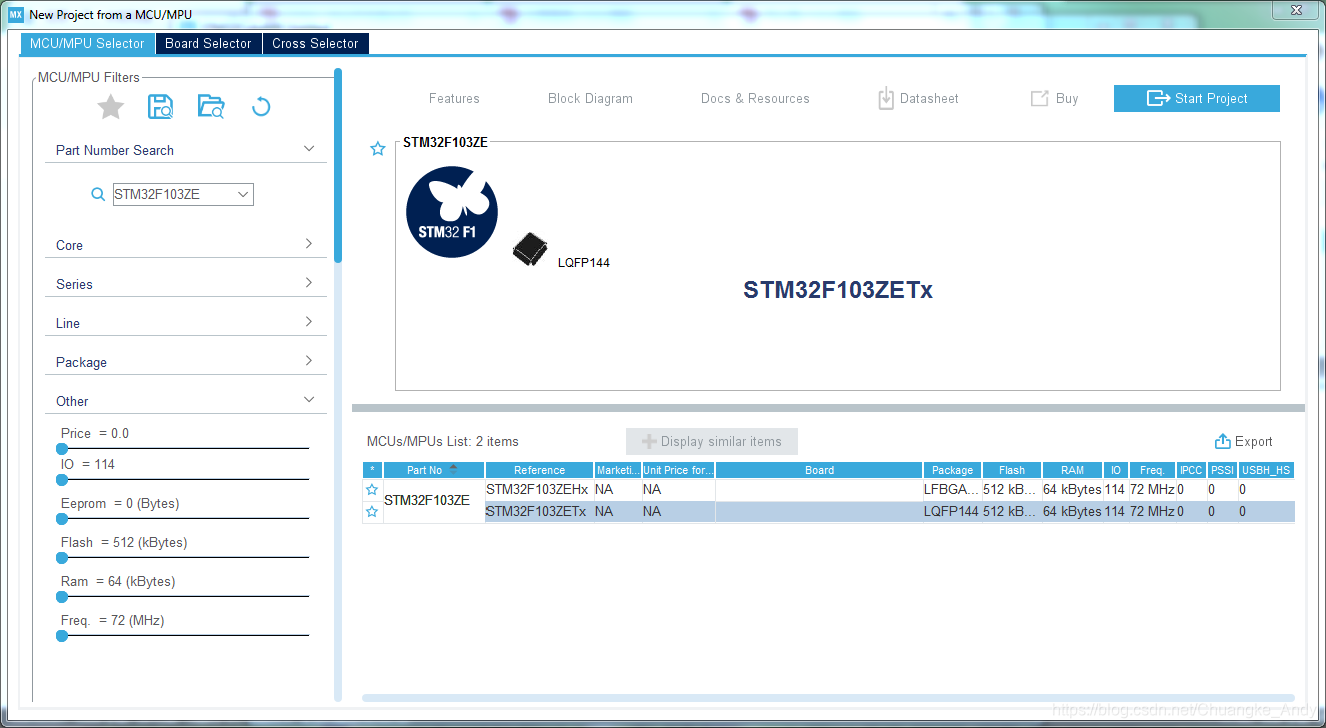Expand the Line filter section
1326x728 pixels.
point(308,322)
